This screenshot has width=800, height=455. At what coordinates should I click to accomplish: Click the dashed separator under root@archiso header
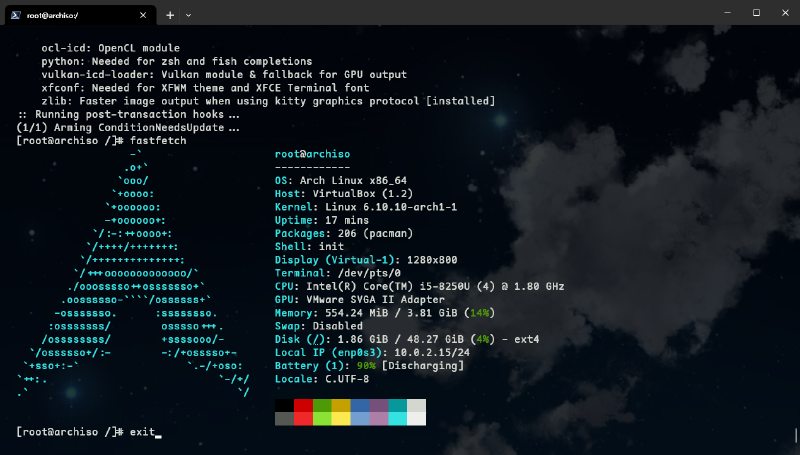point(312,167)
